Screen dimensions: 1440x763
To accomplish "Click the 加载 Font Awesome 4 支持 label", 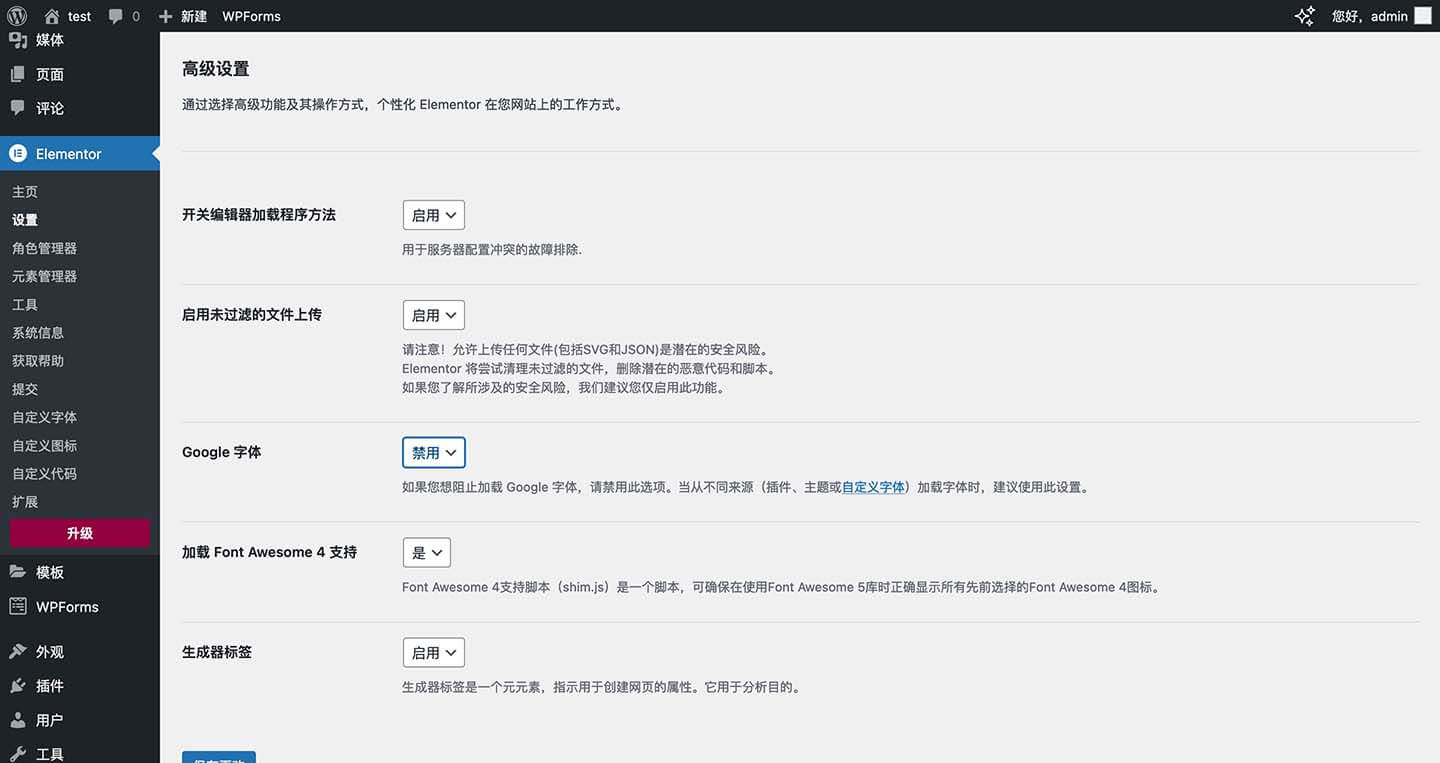I will pyautogui.click(x=270, y=552).
